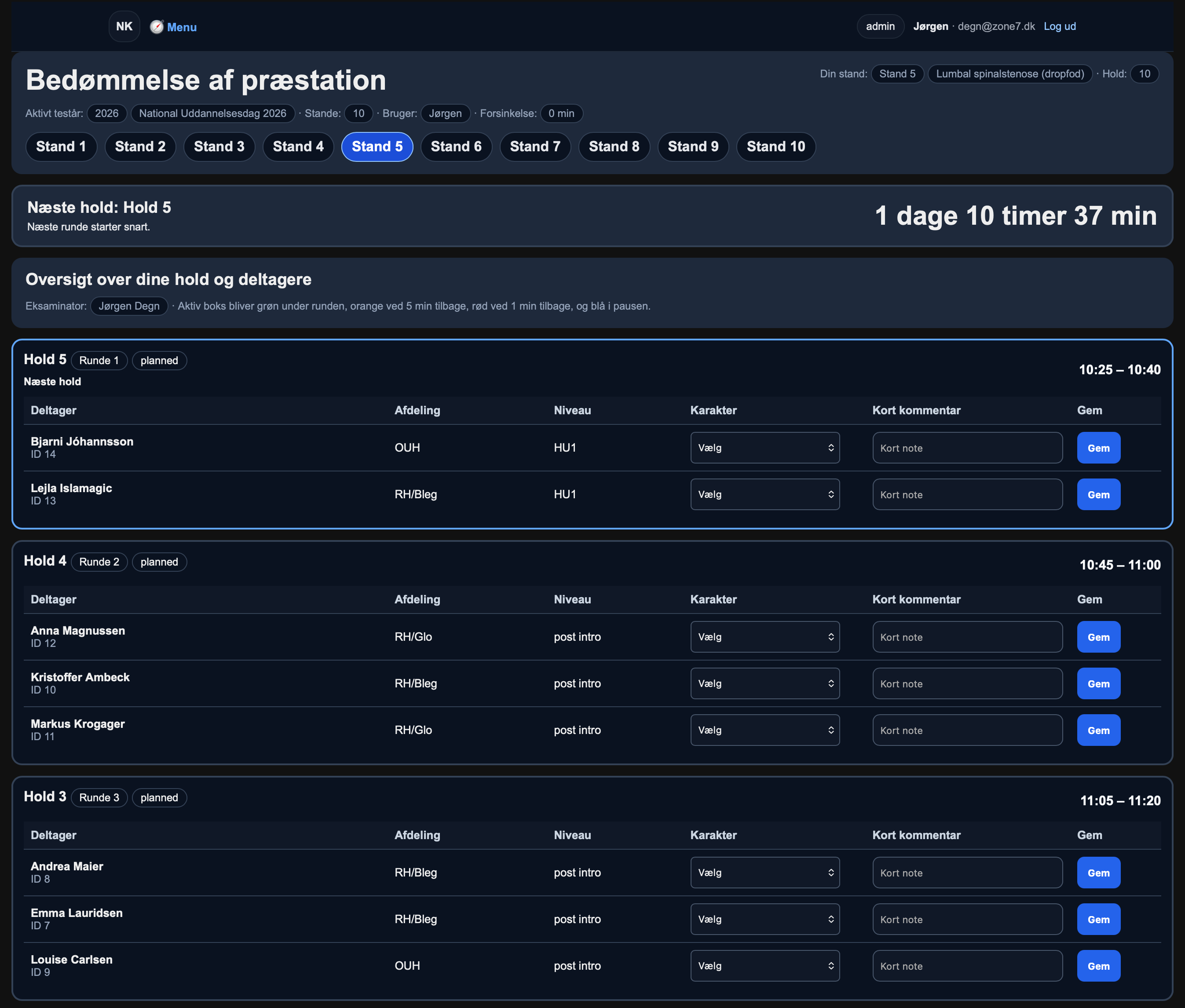Click Gem for Markus Krogager
The width and height of the screenshot is (1185, 1008).
[x=1098, y=730]
